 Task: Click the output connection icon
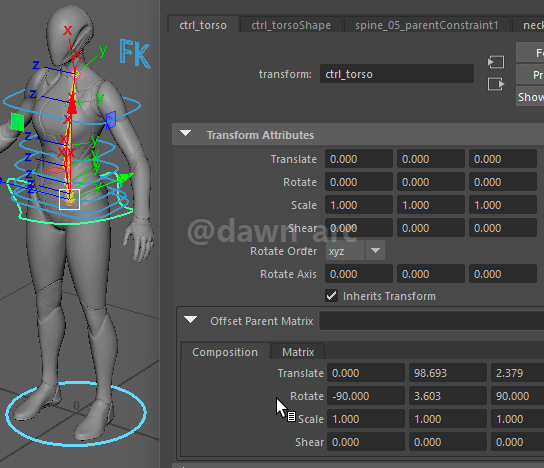click(496, 84)
